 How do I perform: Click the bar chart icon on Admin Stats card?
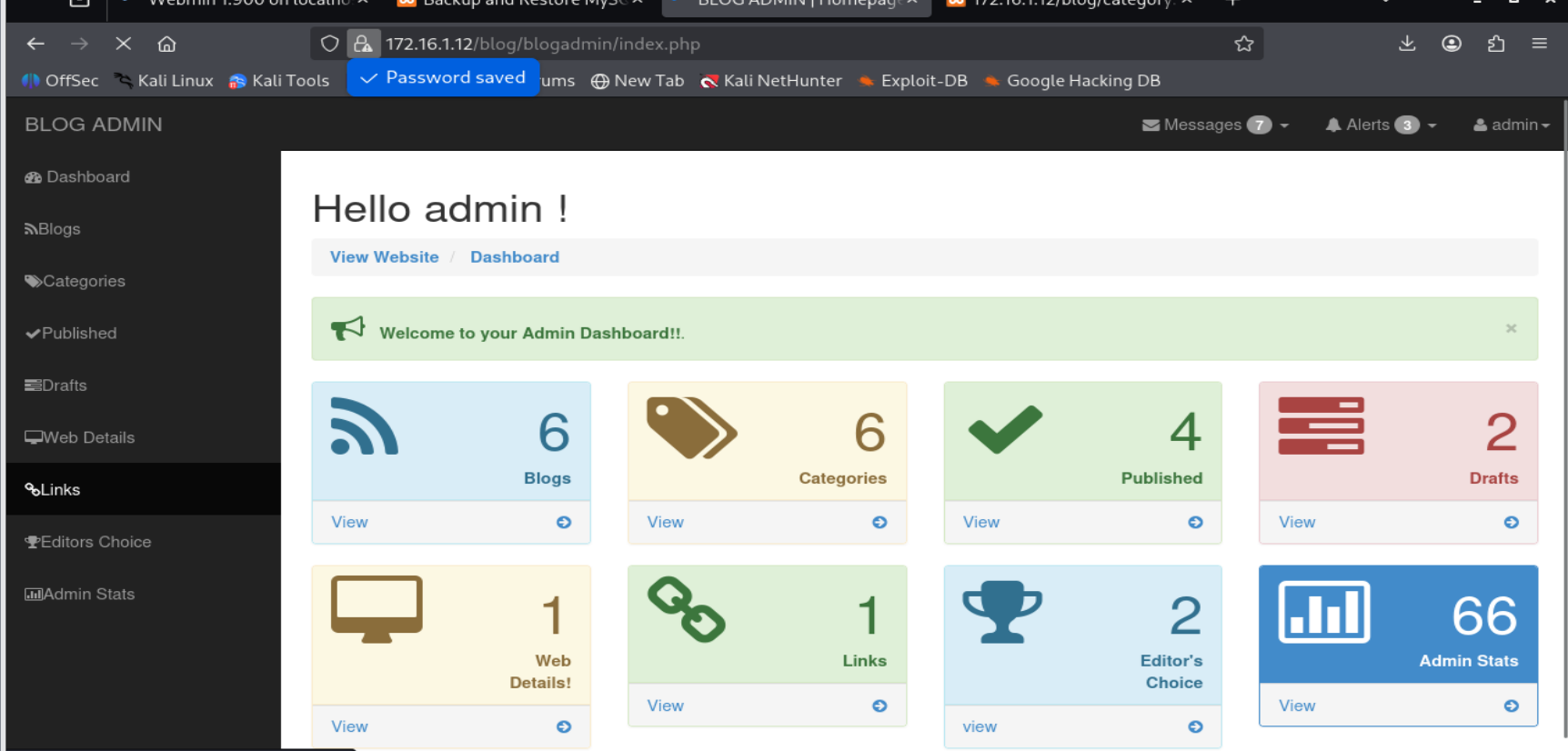tap(1324, 611)
